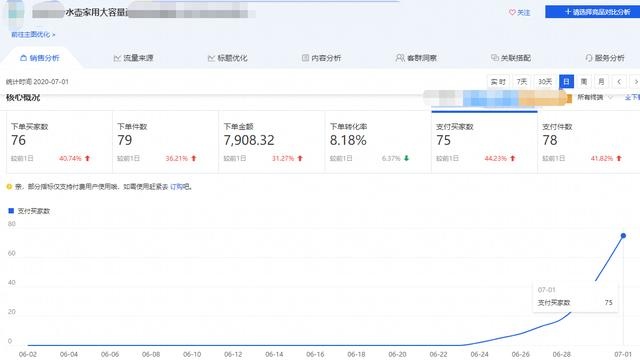Click the blue 竞品对比分析 button
Viewport: 640px width, 363px height.
(593, 12)
